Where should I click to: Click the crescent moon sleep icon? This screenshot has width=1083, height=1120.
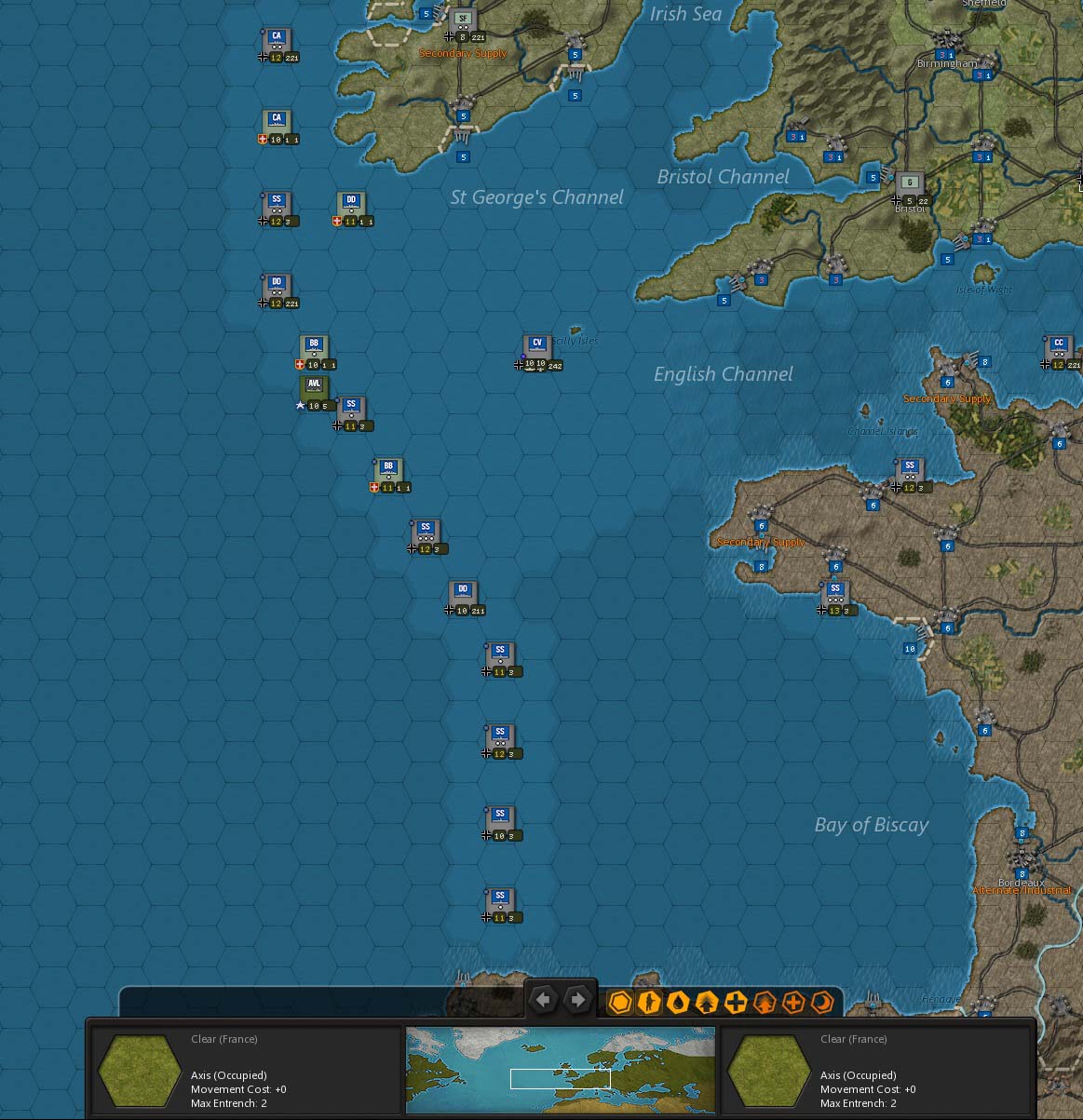(x=822, y=1002)
